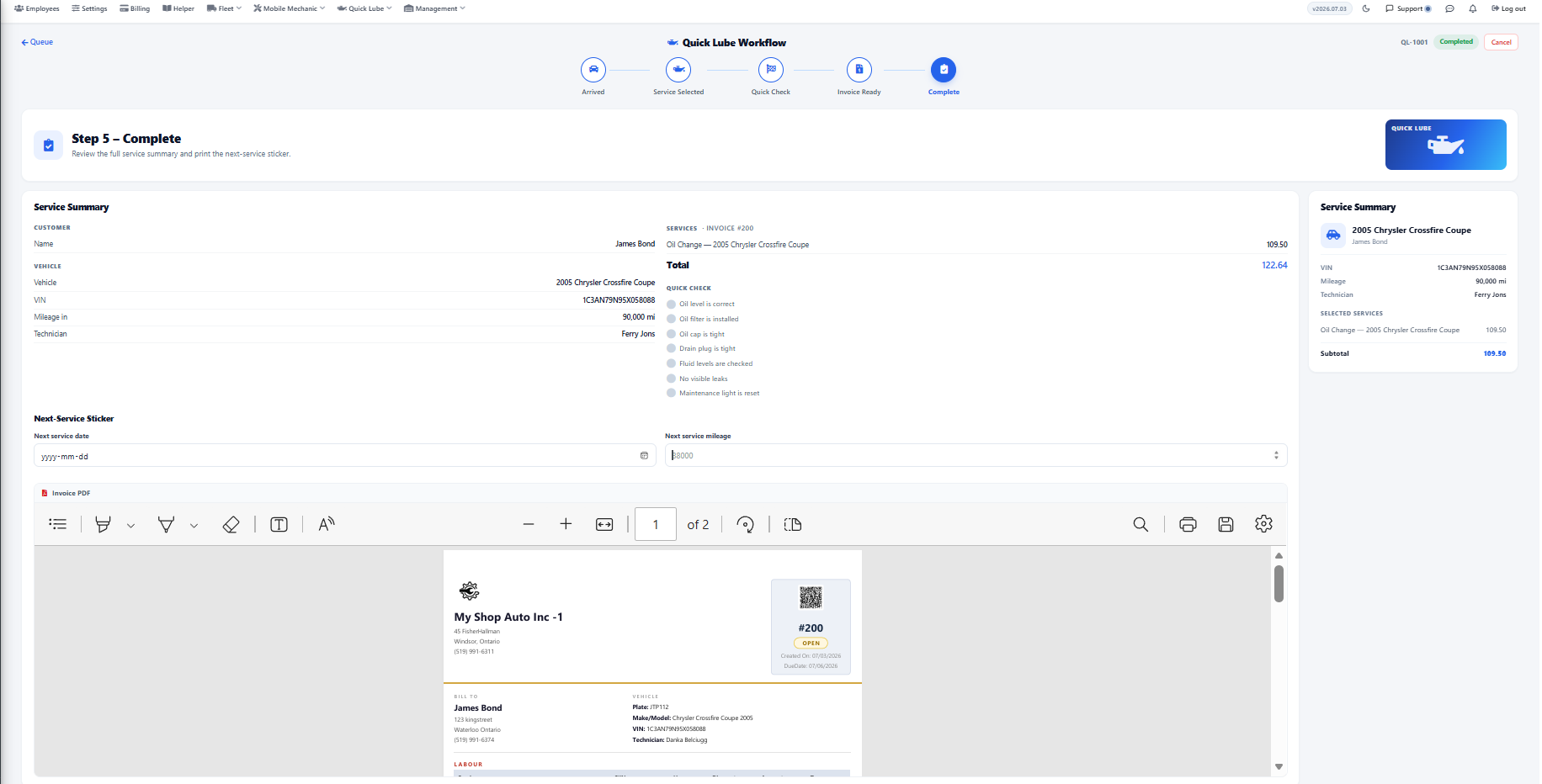Open Support chat
The image size is (1542, 784).
coord(1408,8)
